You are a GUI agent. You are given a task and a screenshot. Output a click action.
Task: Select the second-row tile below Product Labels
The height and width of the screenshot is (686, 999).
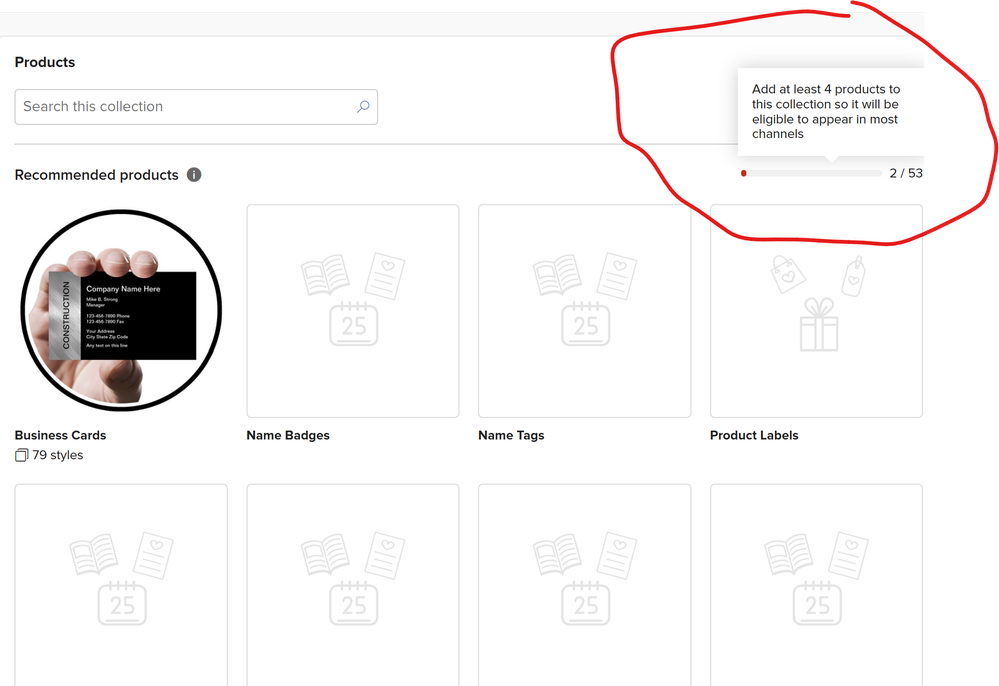coord(816,585)
